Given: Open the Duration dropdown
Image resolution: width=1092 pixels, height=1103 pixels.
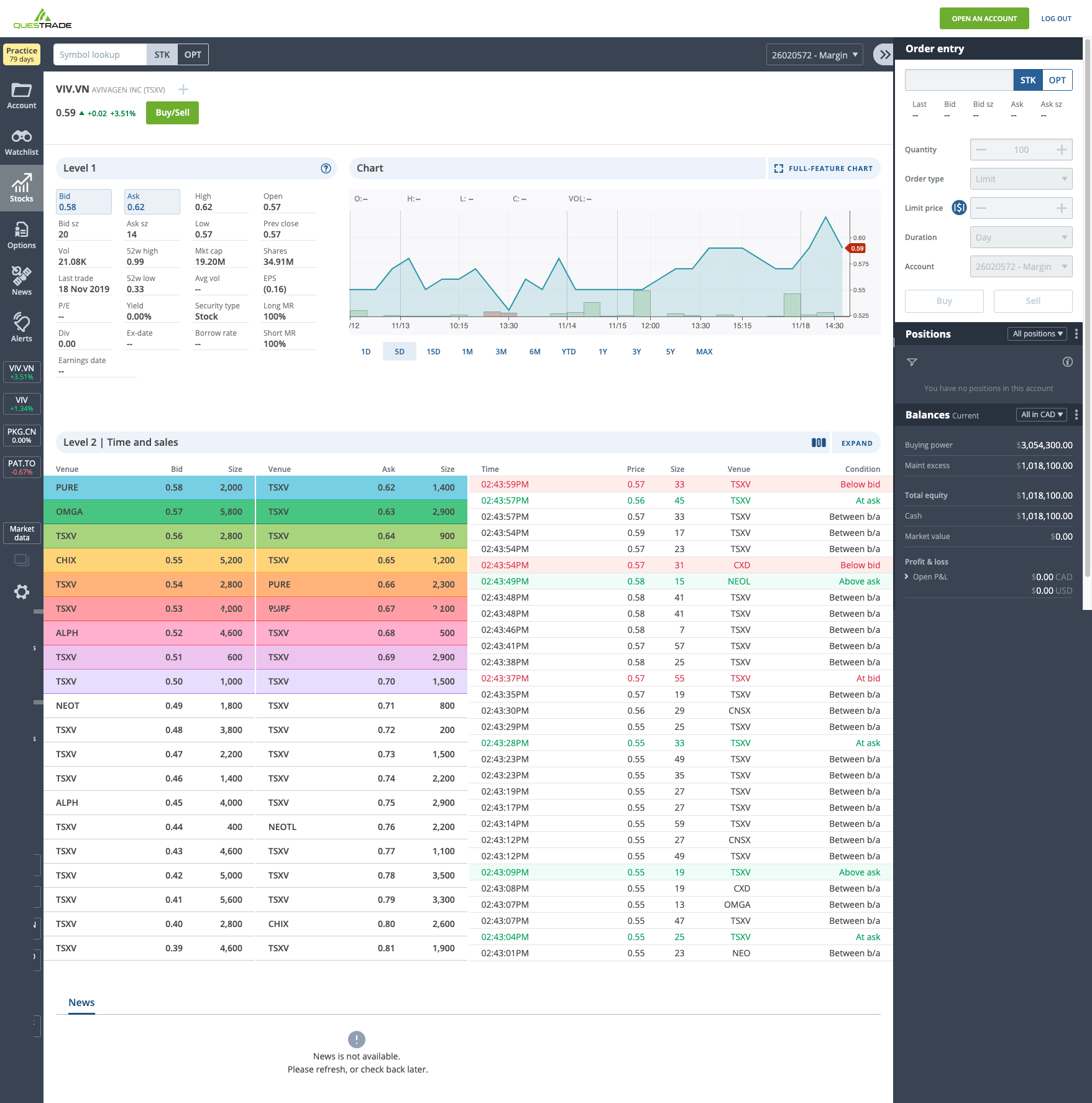Looking at the screenshot, I should coord(1021,238).
